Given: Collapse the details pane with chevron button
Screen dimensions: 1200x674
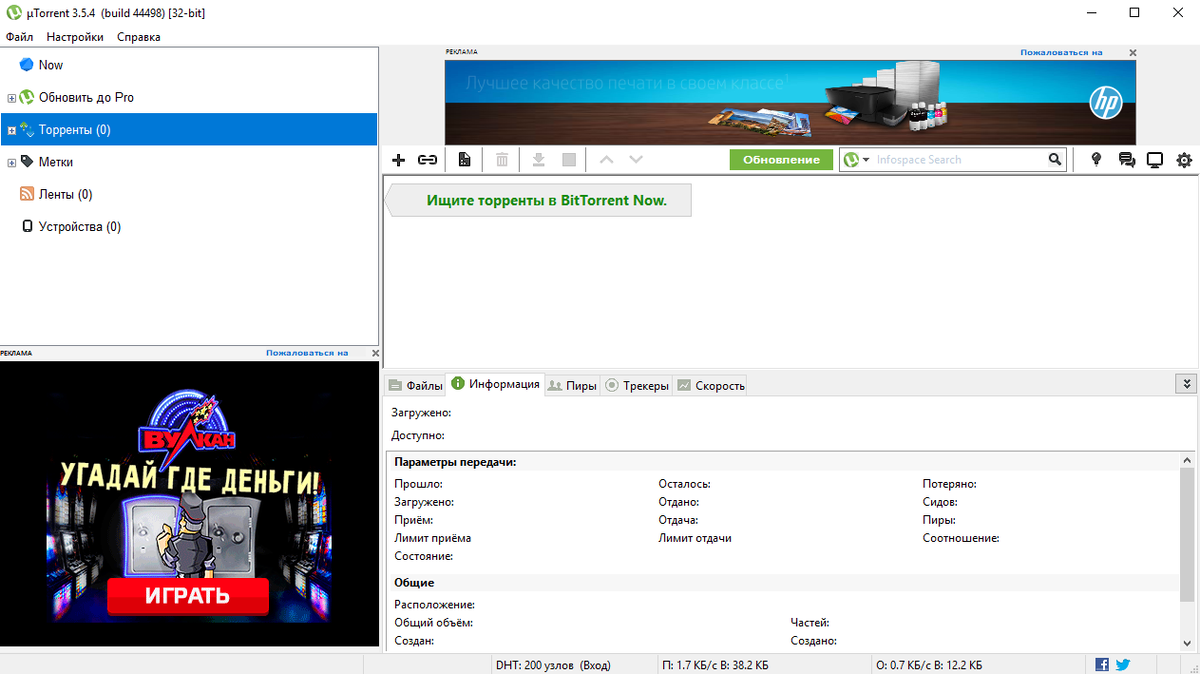Looking at the screenshot, I should coord(1186,383).
